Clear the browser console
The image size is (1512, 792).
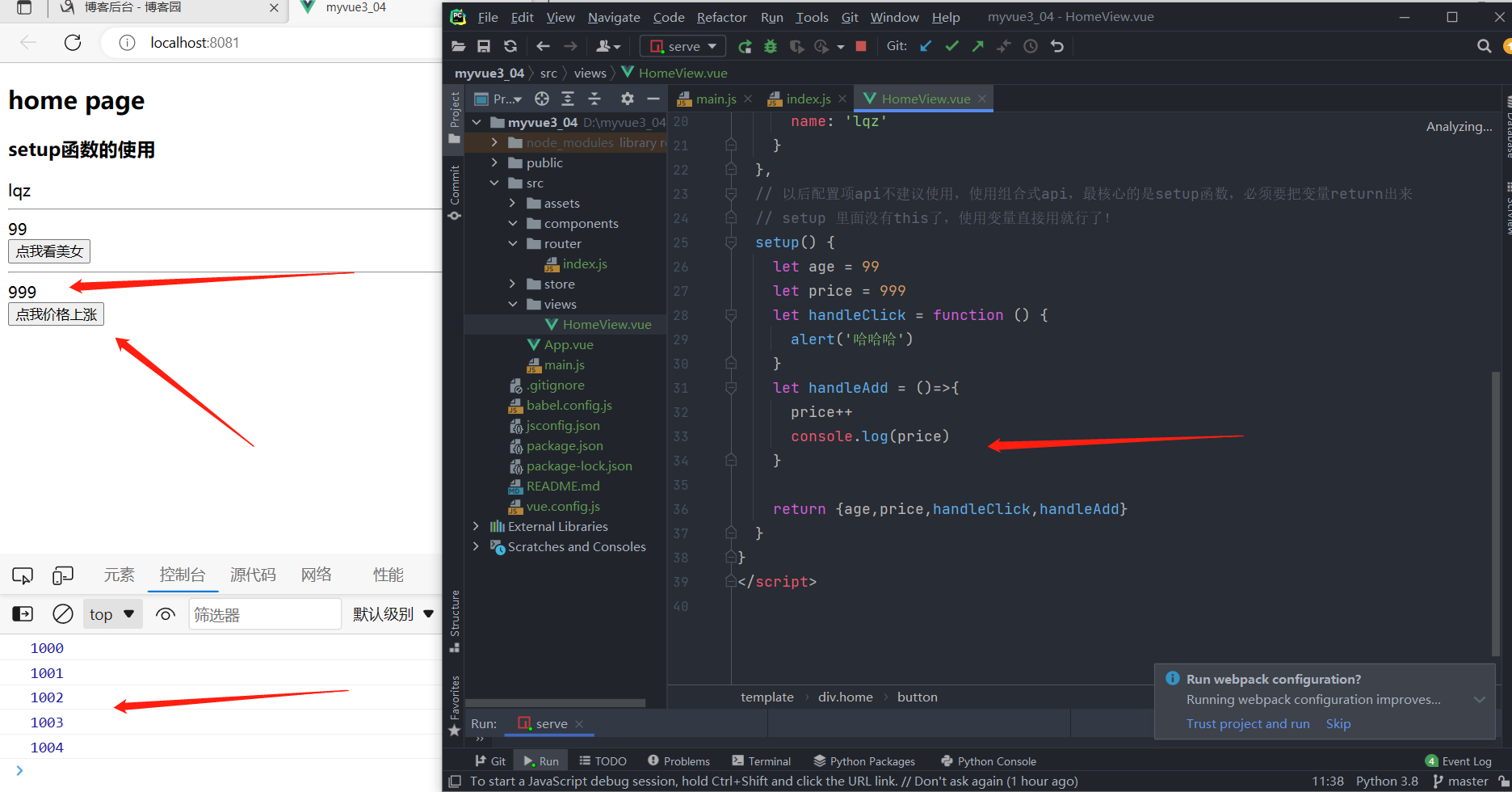(63, 614)
